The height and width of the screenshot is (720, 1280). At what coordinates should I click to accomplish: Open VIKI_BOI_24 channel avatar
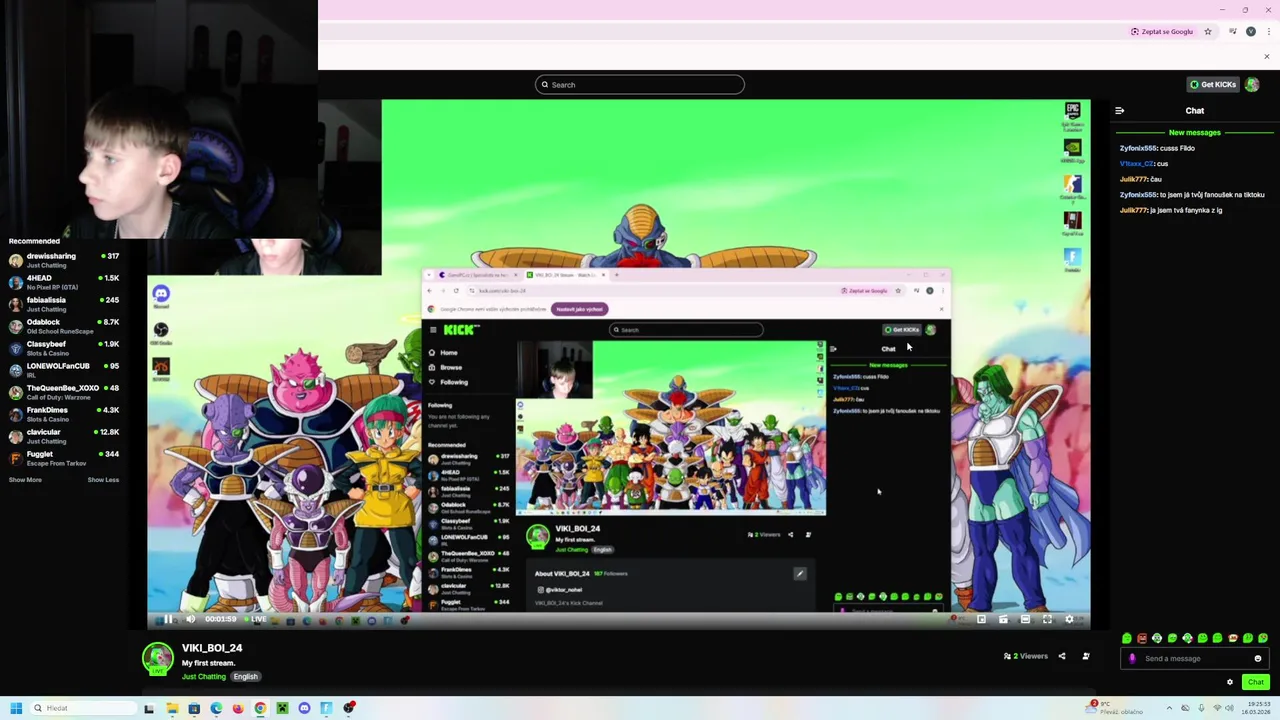[157, 657]
